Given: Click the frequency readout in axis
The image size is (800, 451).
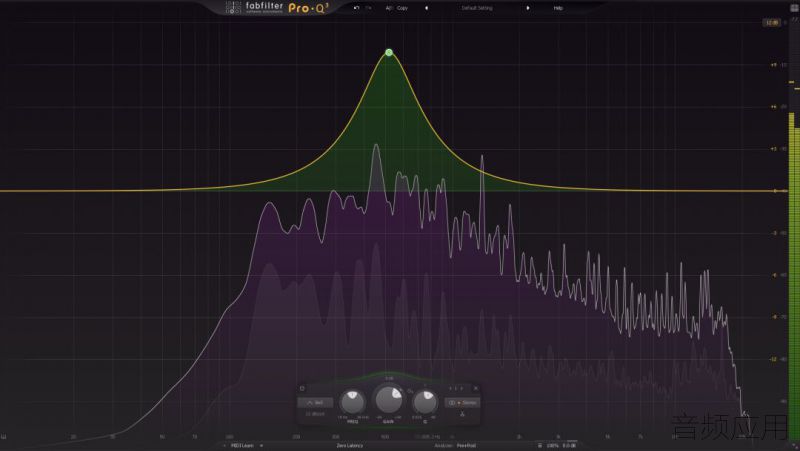Looking at the screenshot, I should (428, 437).
